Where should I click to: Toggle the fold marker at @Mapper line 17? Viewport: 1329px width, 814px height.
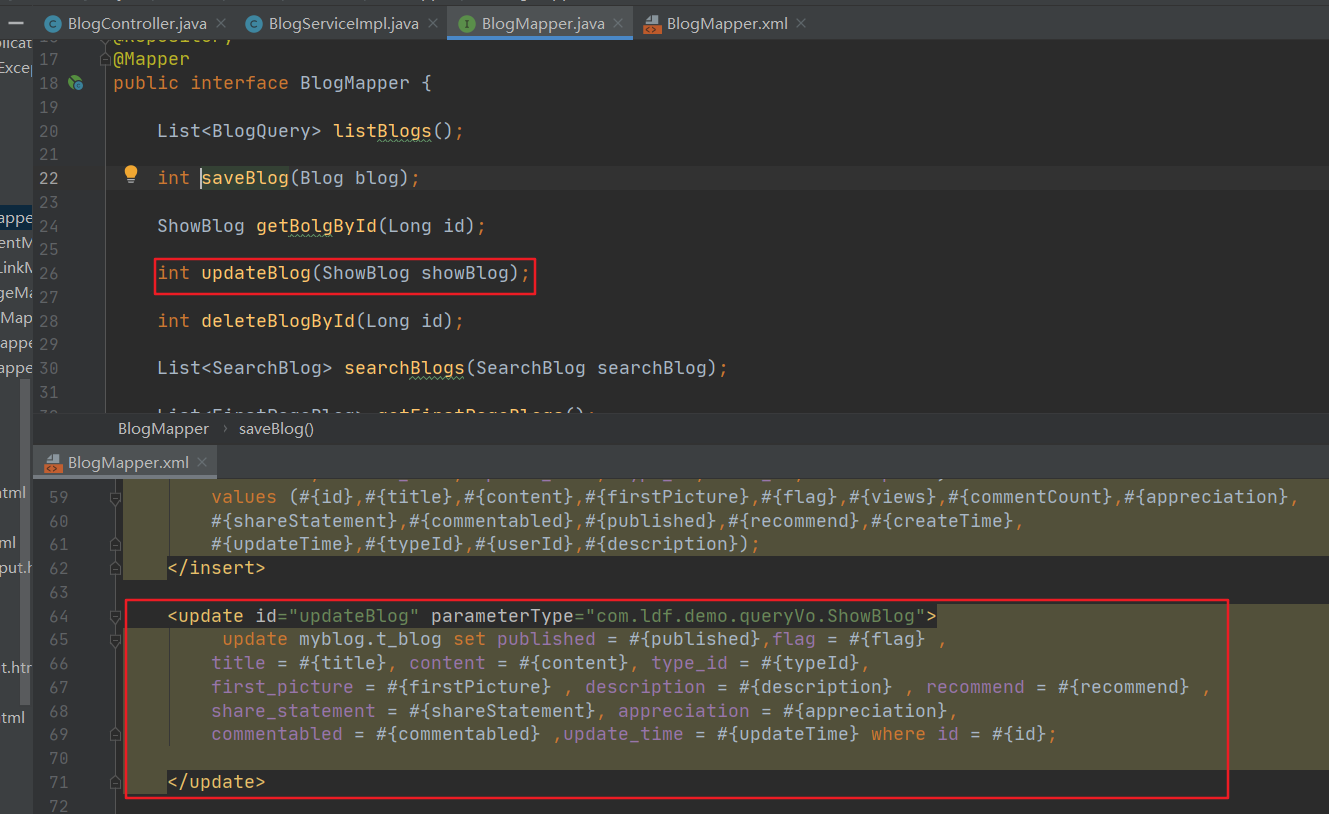[x=105, y=59]
